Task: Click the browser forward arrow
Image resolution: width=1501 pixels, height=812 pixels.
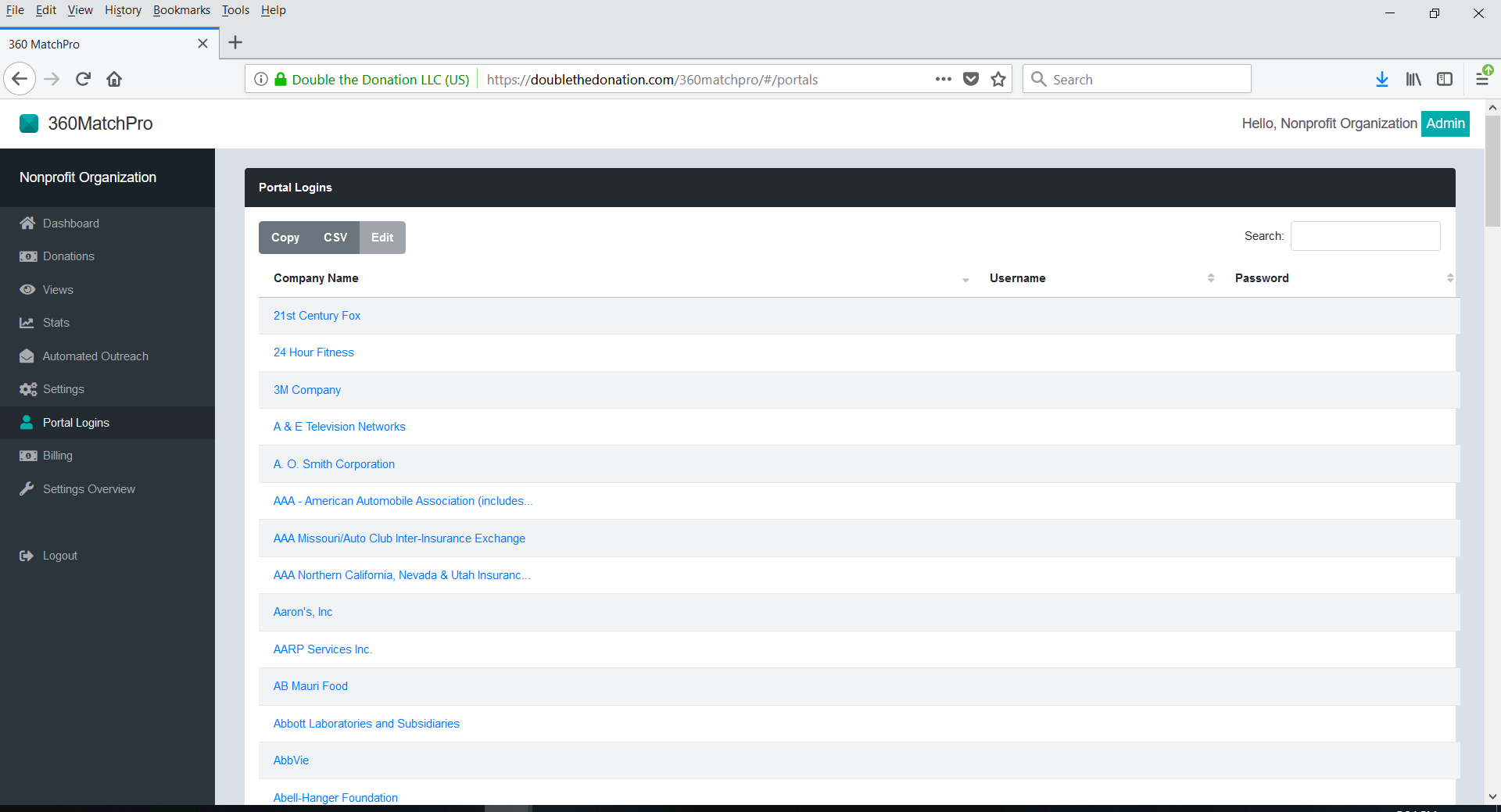Action: coord(52,79)
